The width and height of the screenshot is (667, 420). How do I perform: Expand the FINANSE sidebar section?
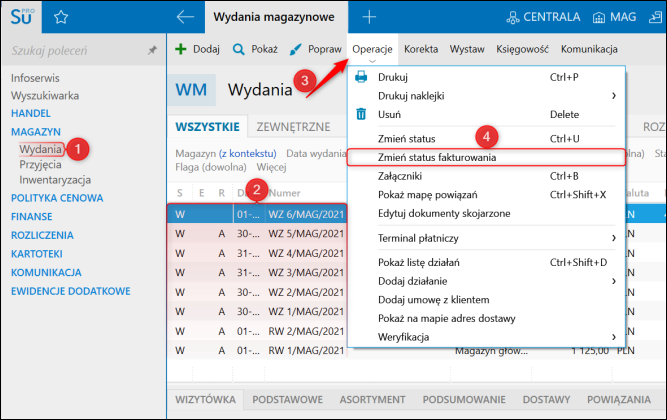(x=31, y=217)
